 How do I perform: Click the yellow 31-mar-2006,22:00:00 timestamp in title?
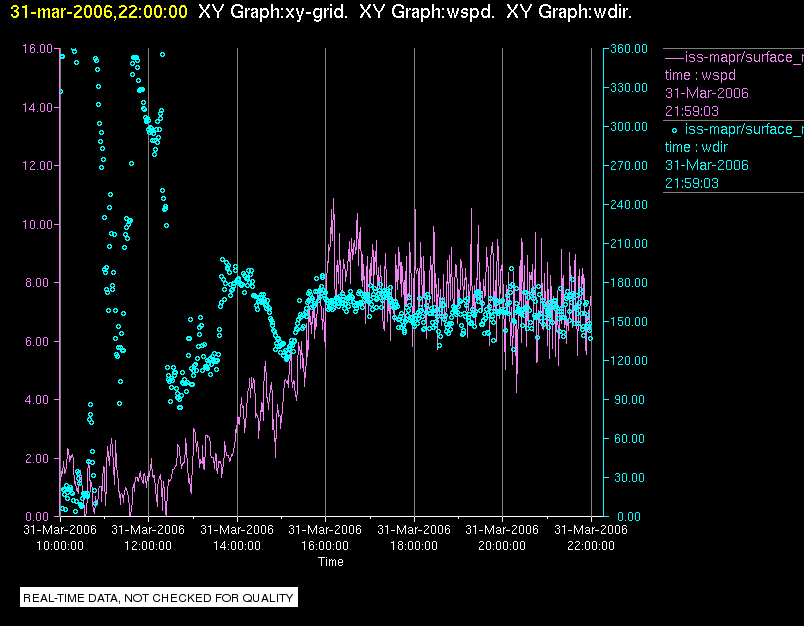coord(99,12)
